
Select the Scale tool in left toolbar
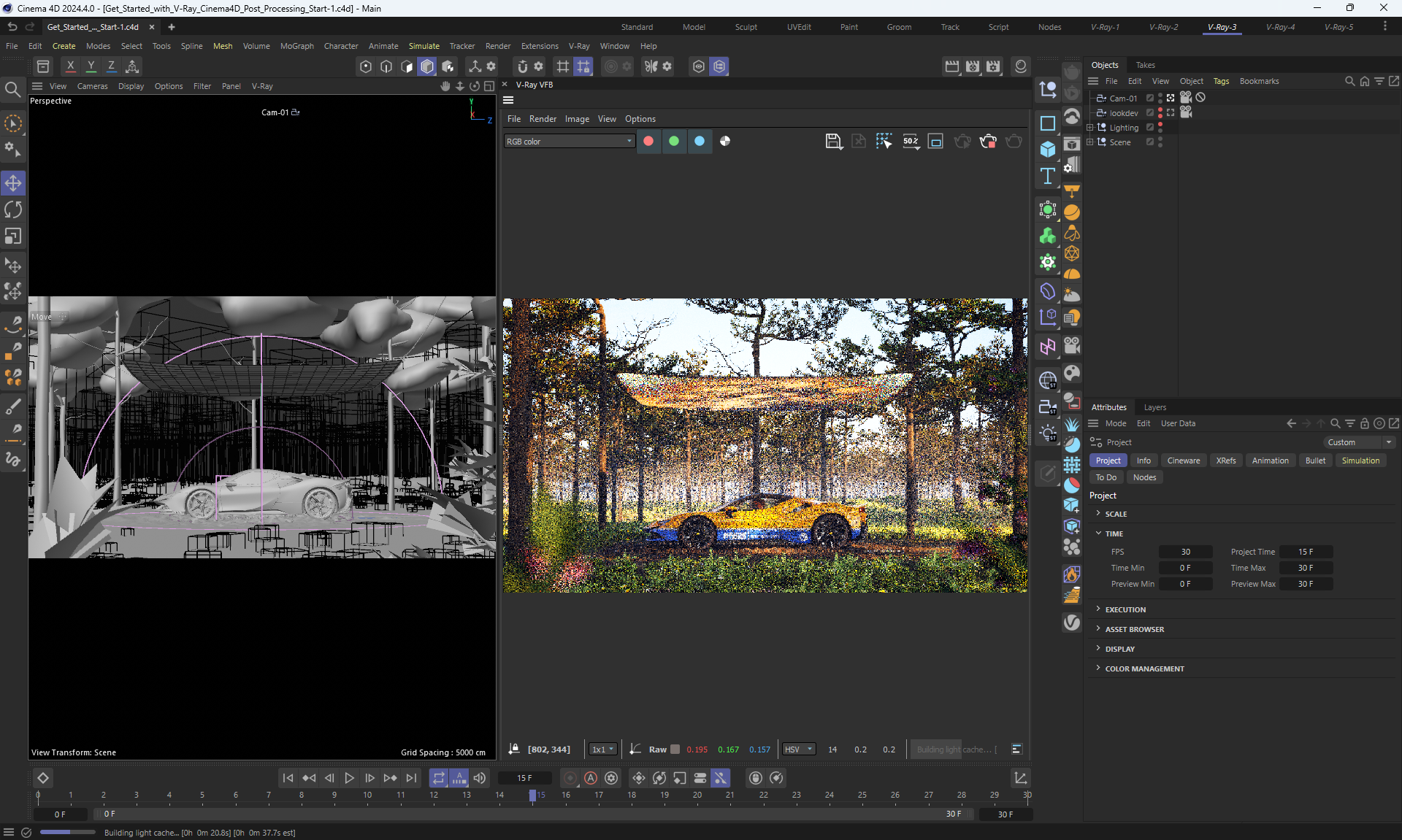[x=13, y=236]
